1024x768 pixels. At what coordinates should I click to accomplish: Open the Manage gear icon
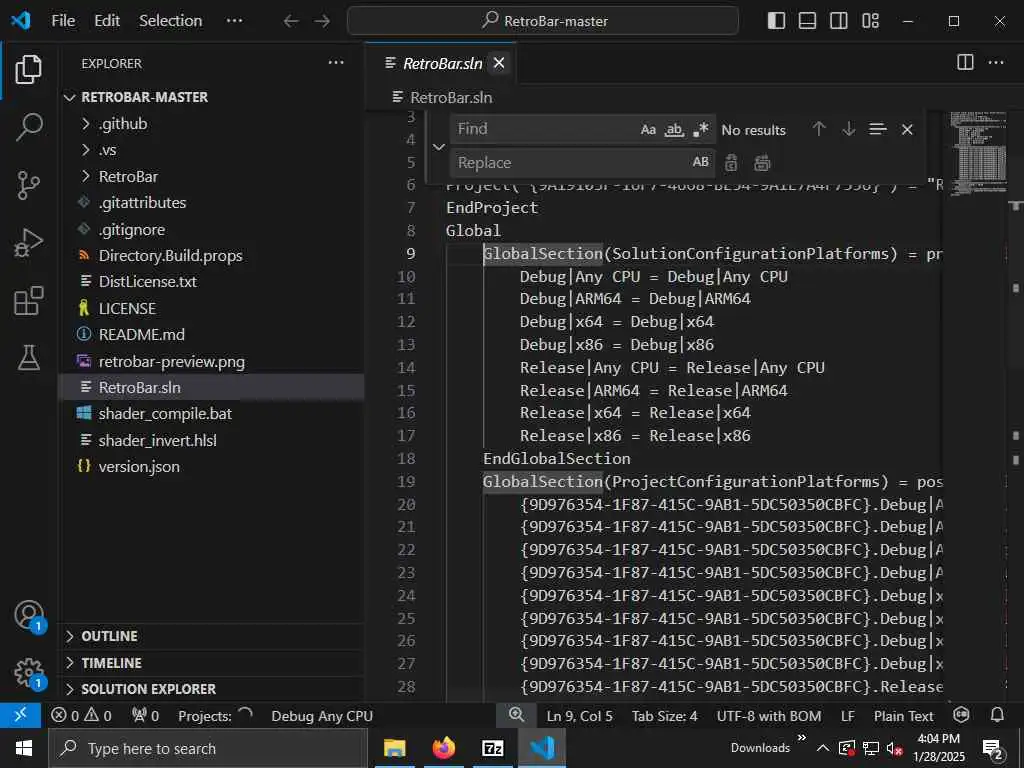[28, 673]
